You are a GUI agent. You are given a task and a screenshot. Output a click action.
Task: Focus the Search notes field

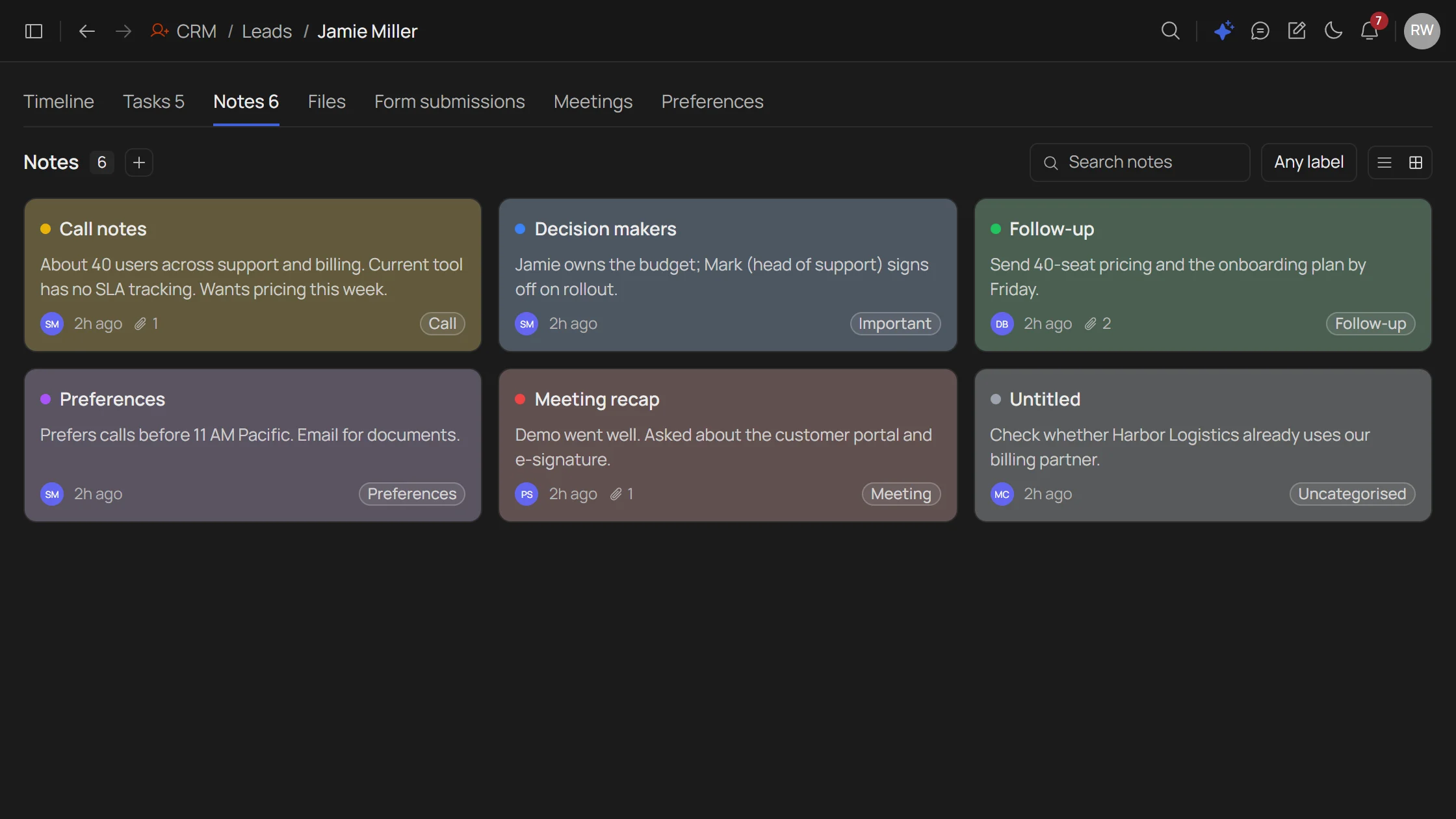pyautogui.click(x=1139, y=162)
